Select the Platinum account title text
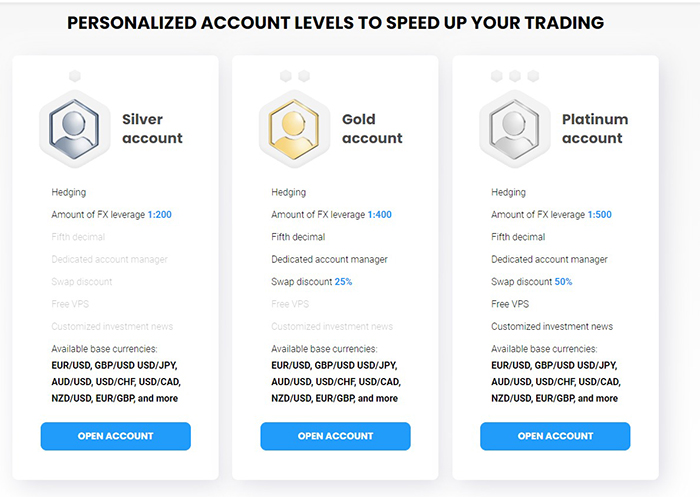Image resolution: width=700 pixels, height=497 pixels. coord(595,129)
